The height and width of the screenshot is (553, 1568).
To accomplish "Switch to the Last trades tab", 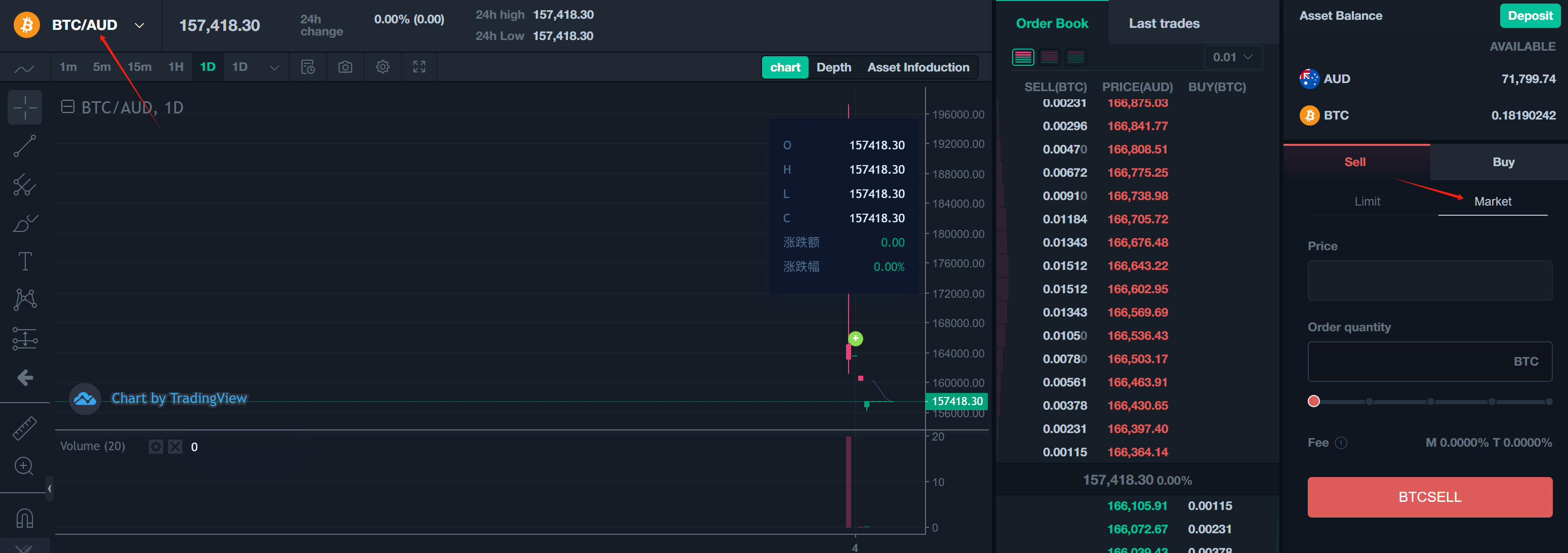I will point(1163,23).
